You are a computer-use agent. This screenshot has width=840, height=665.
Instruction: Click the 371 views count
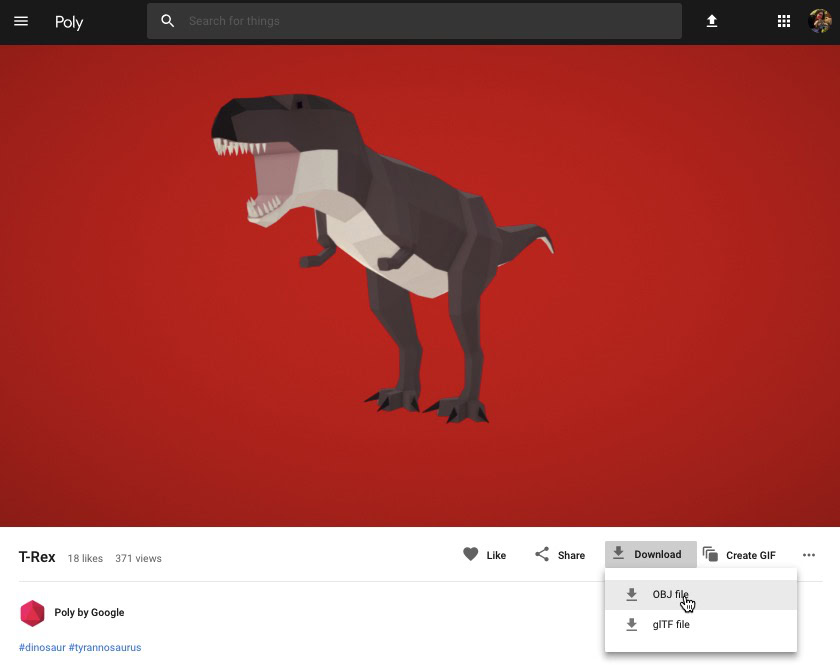(138, 558)
